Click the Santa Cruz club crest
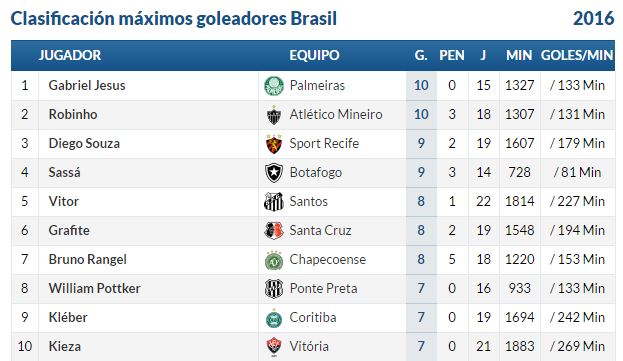 (274, 231)
